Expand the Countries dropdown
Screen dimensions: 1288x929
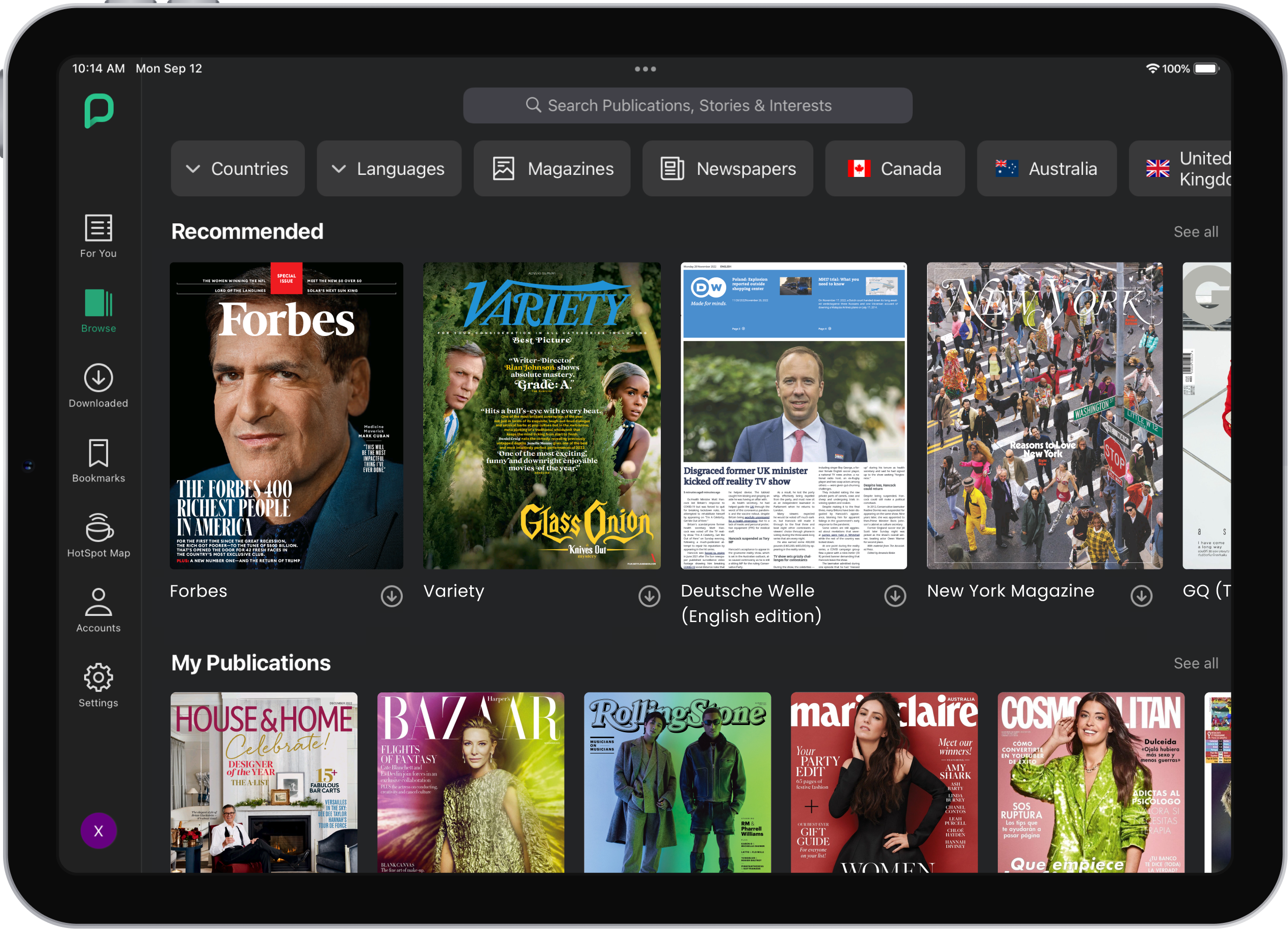238,169
